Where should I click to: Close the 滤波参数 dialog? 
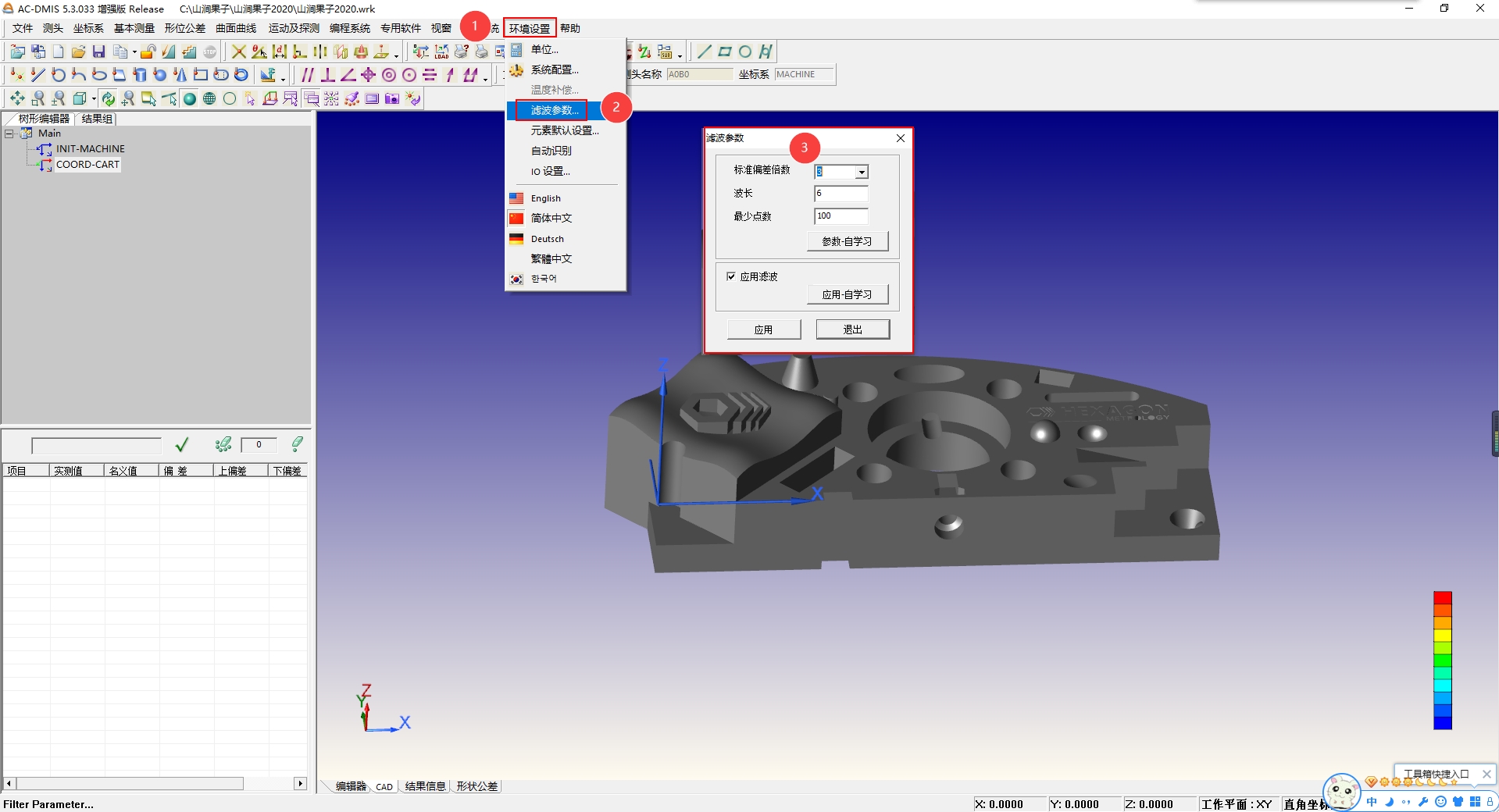[x=901, y=138]
